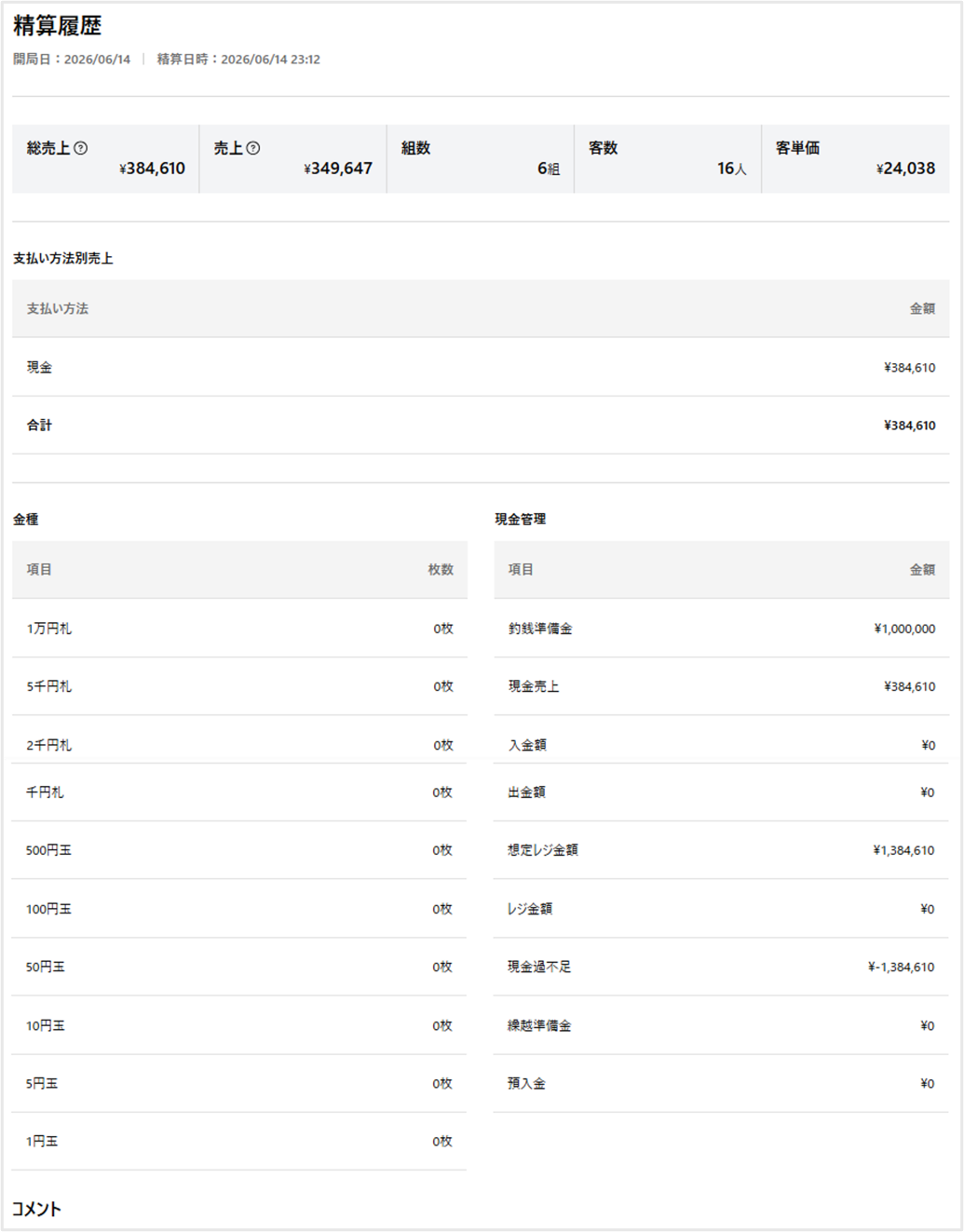Click the total sales value ¥384,610 in the summary card
Image resolution: width=964 pixels, height=1232 pixels.
click(x=153, y=169)
